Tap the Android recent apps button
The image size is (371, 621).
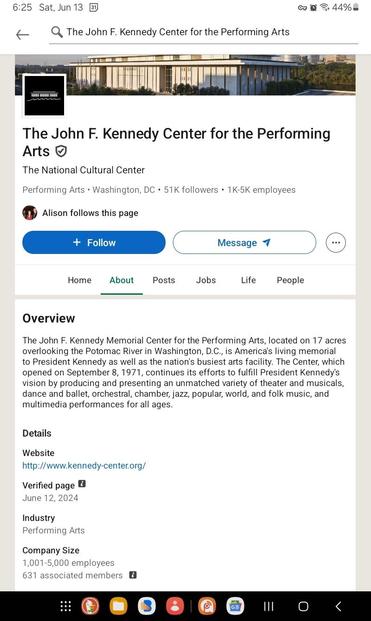point(268,606)
